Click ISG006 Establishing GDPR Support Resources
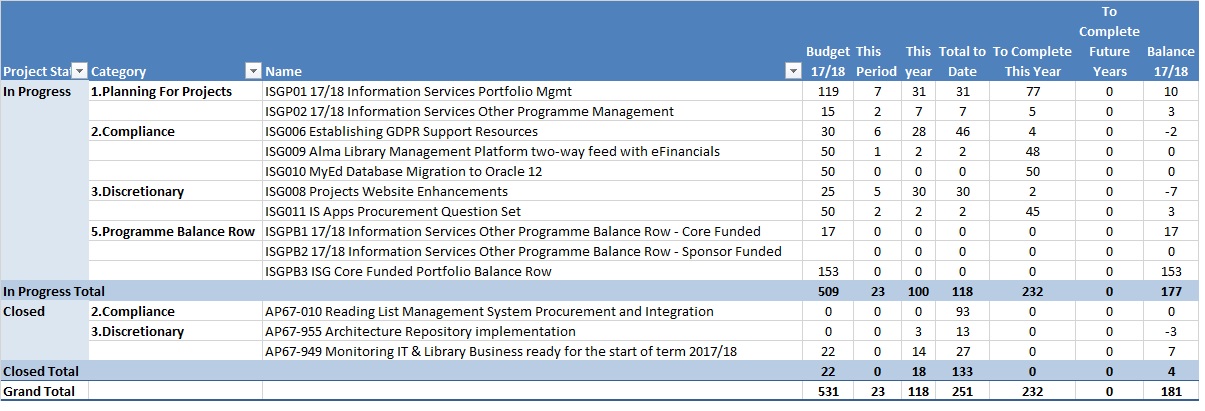This screenshot has width=1205, height=411. 401,131
